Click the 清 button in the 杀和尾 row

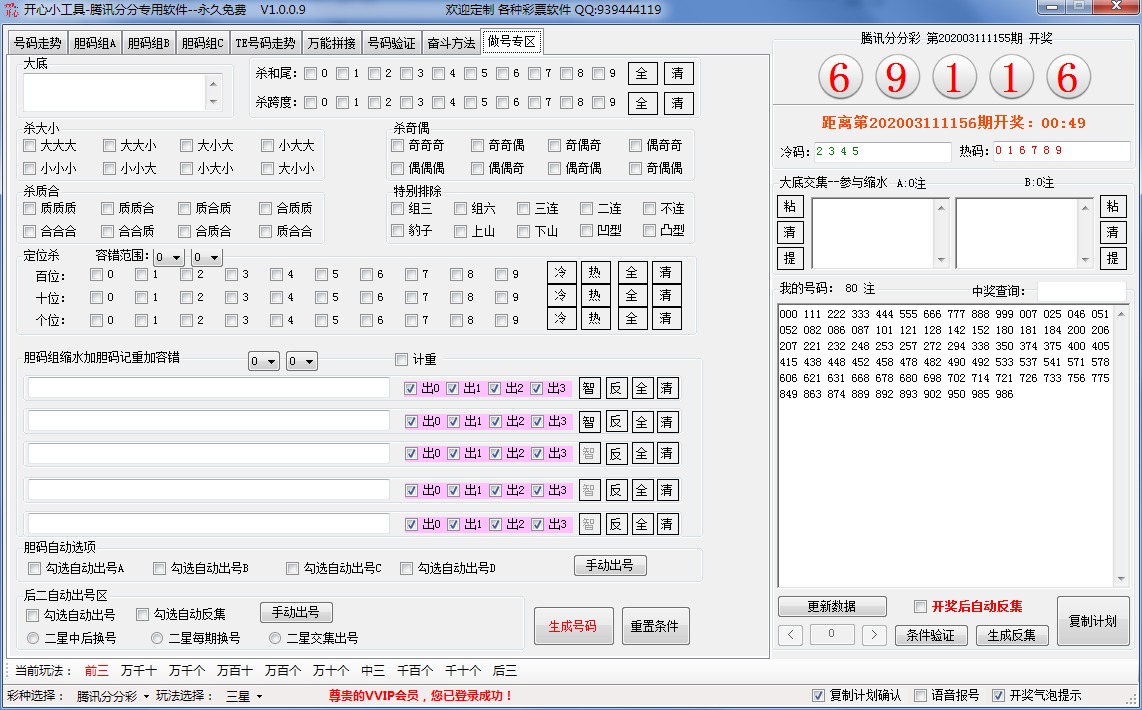coord(677,74)
